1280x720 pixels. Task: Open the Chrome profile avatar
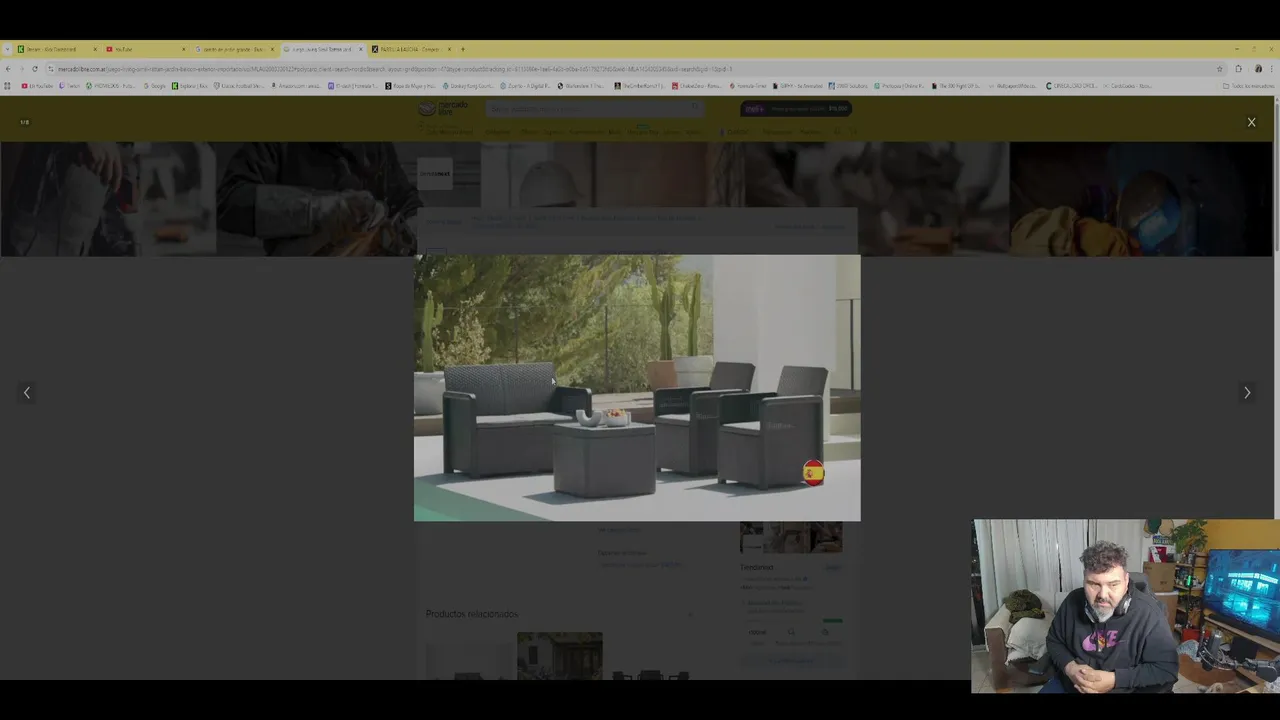[1257, 69]
